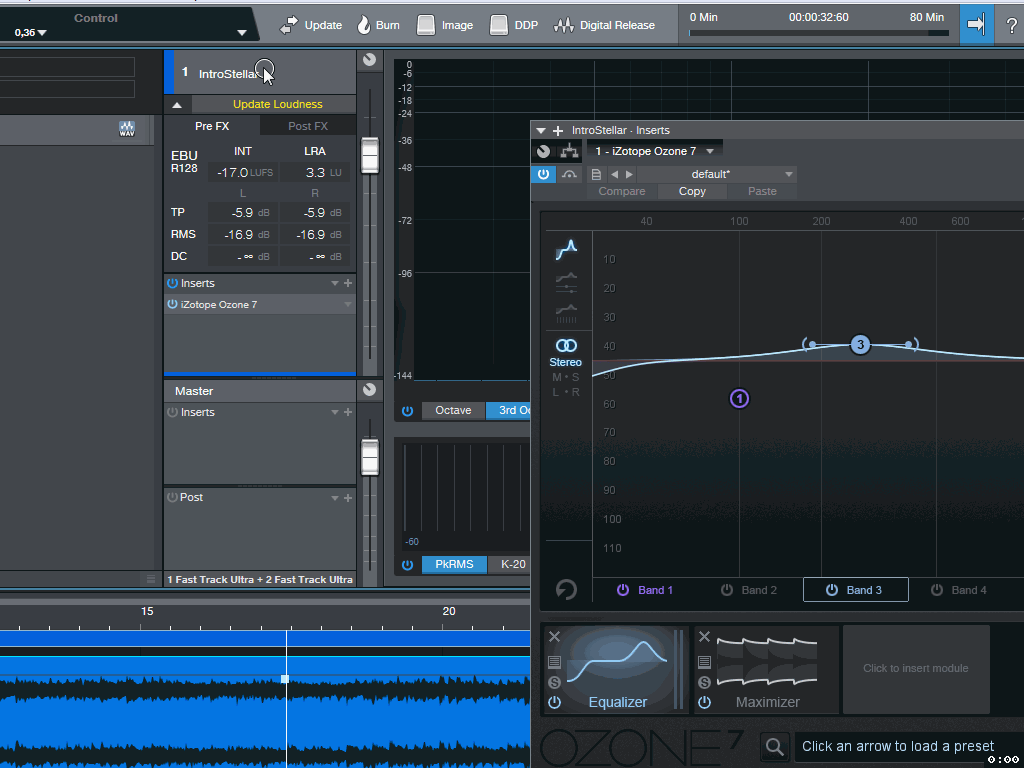Click the Copy preset button

coord(692,191)
